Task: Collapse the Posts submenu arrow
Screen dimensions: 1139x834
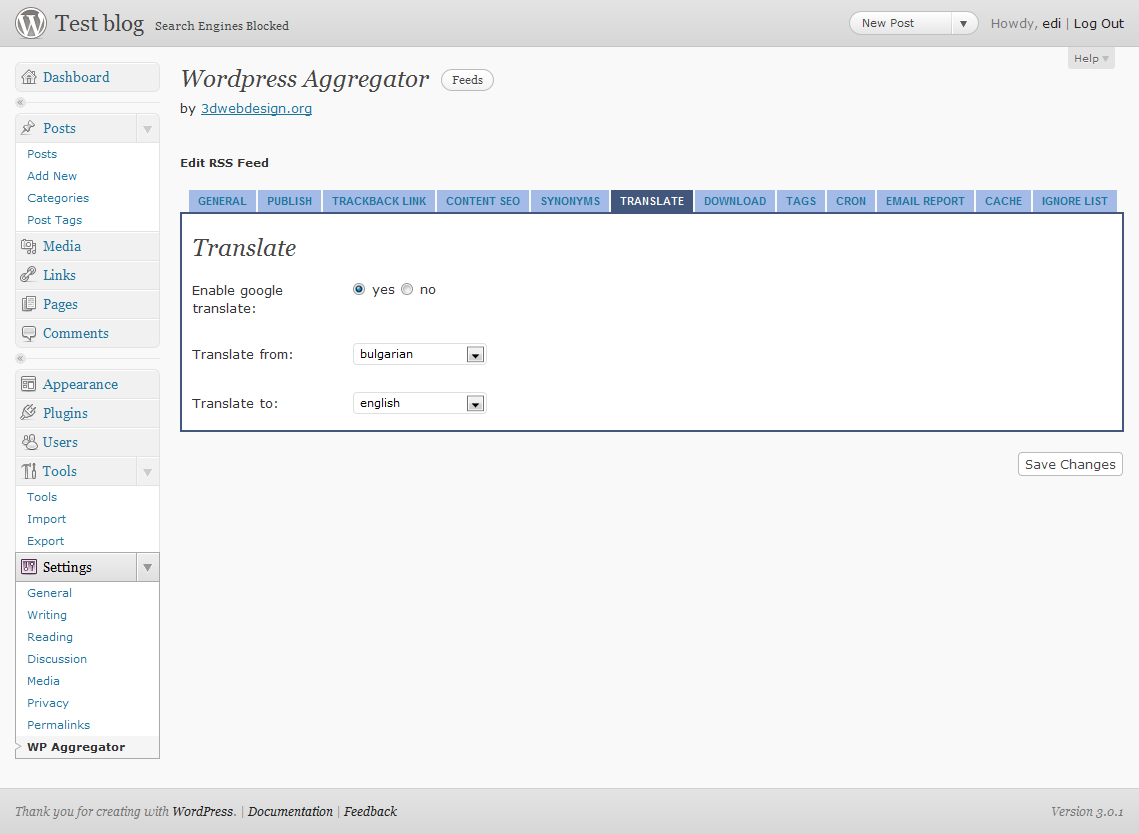Action: 147,129
